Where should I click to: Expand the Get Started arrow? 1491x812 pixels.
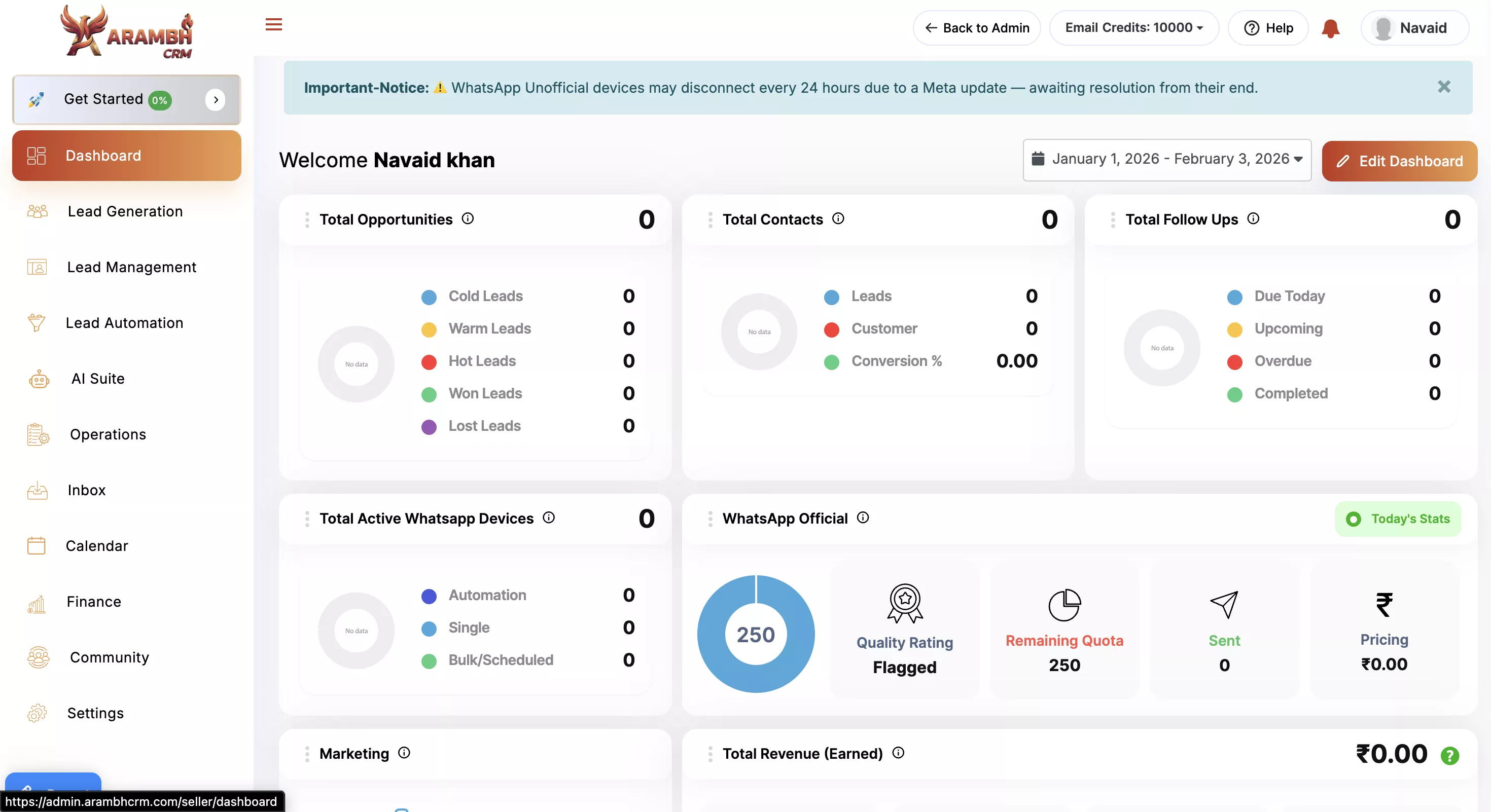click(216, 99)
